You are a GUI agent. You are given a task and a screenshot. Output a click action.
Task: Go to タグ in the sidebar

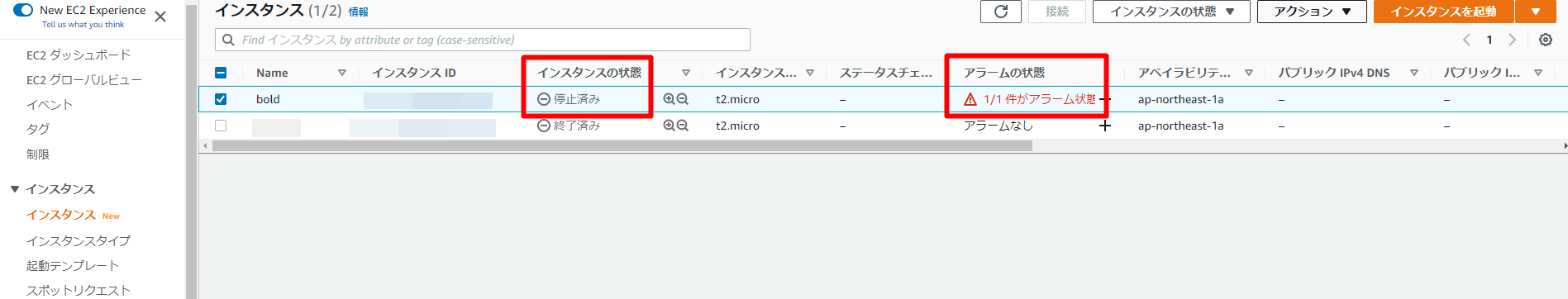pyautogui.click(x=38, y=130)
